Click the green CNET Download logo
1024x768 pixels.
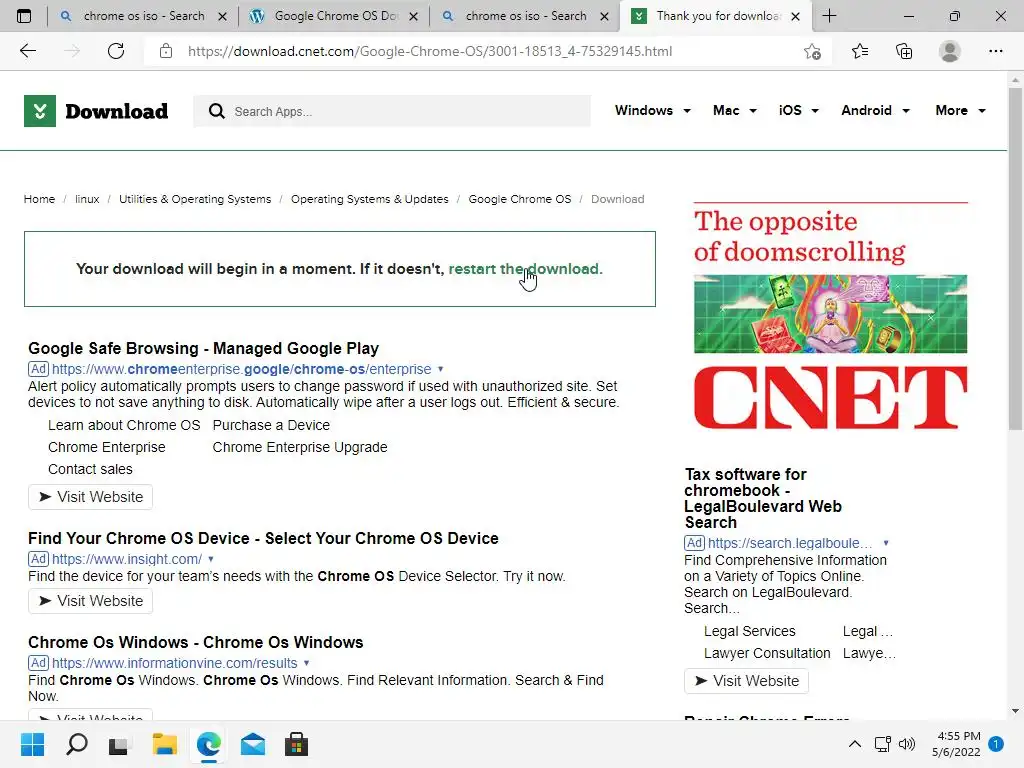[96, 111]
